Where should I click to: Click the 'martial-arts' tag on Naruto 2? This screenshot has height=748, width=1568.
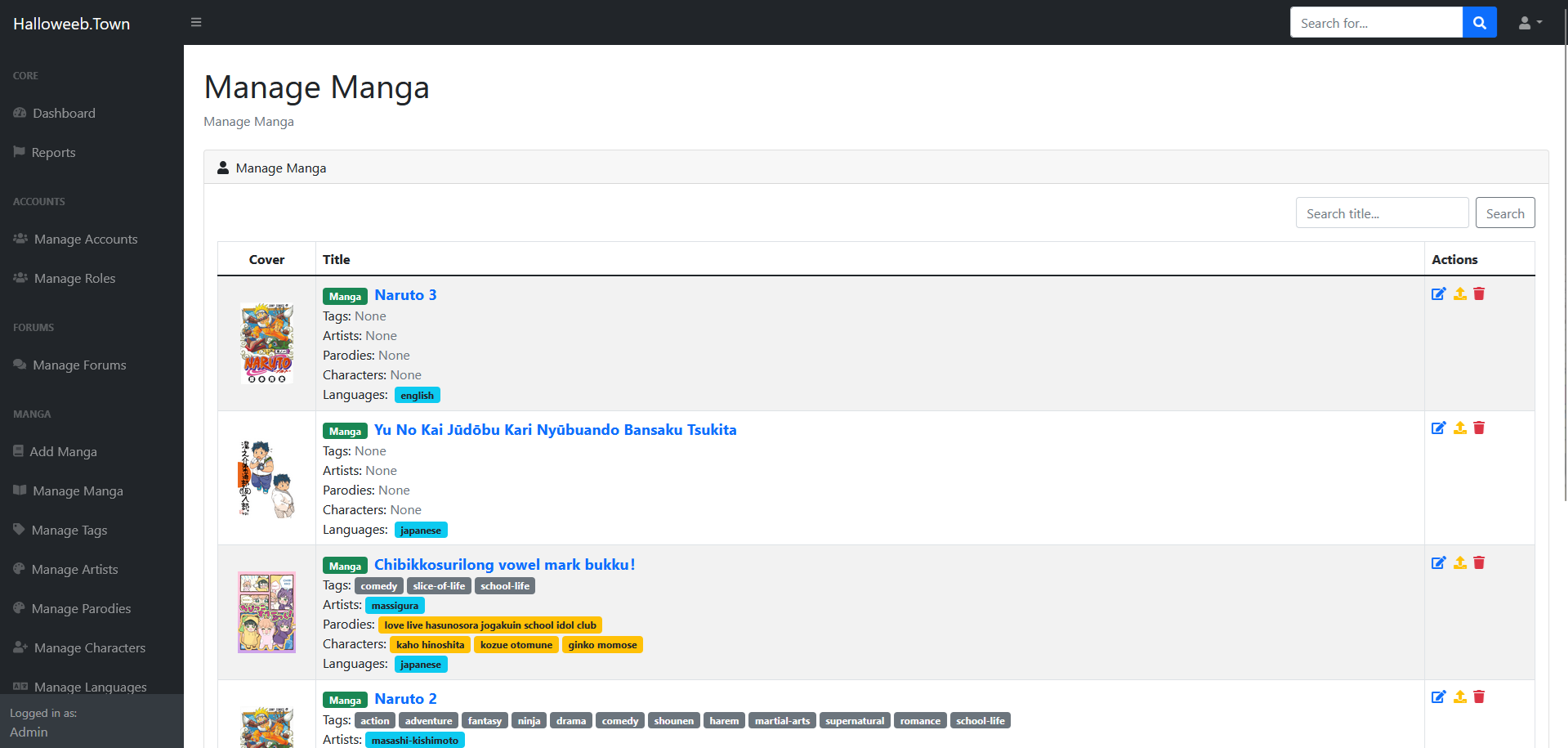coord(782,721)
